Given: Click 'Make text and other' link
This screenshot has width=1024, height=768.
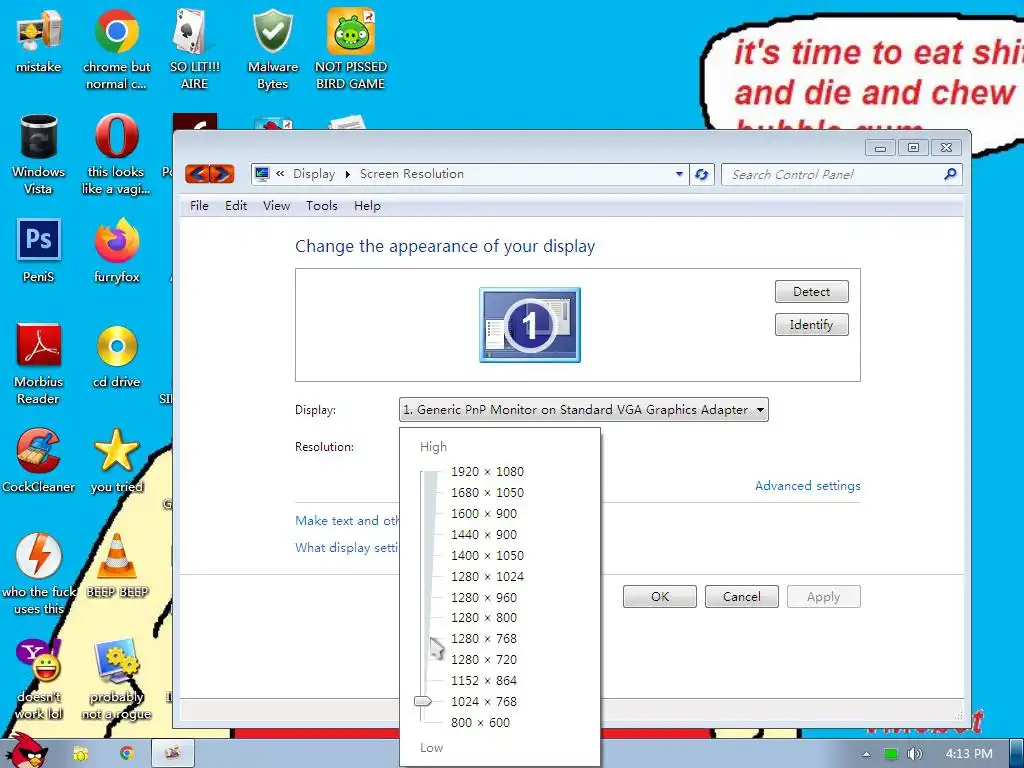Looking at the screenshot, I should click(x=347, y=520).
